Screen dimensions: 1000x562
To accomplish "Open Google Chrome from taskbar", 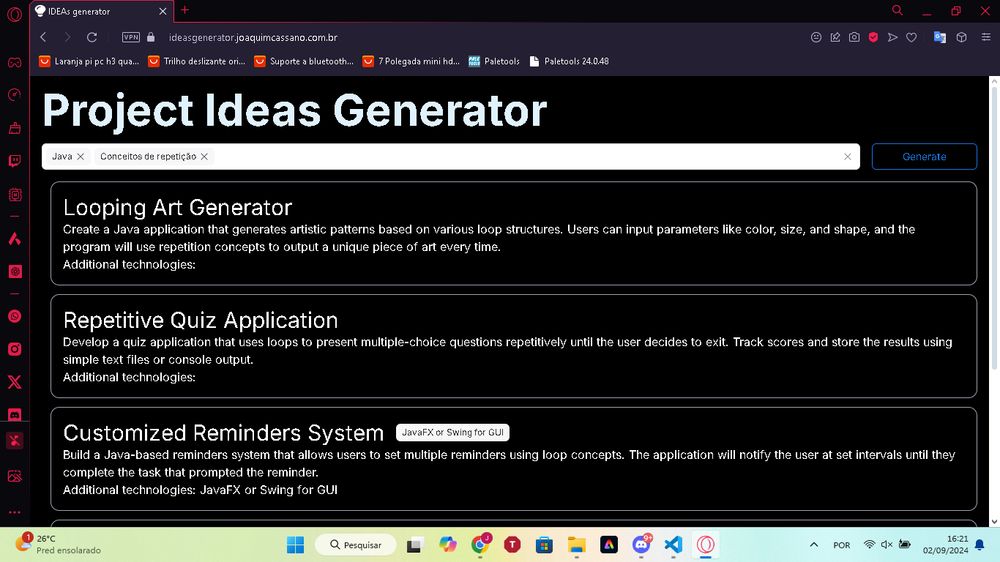I will 480,544.
